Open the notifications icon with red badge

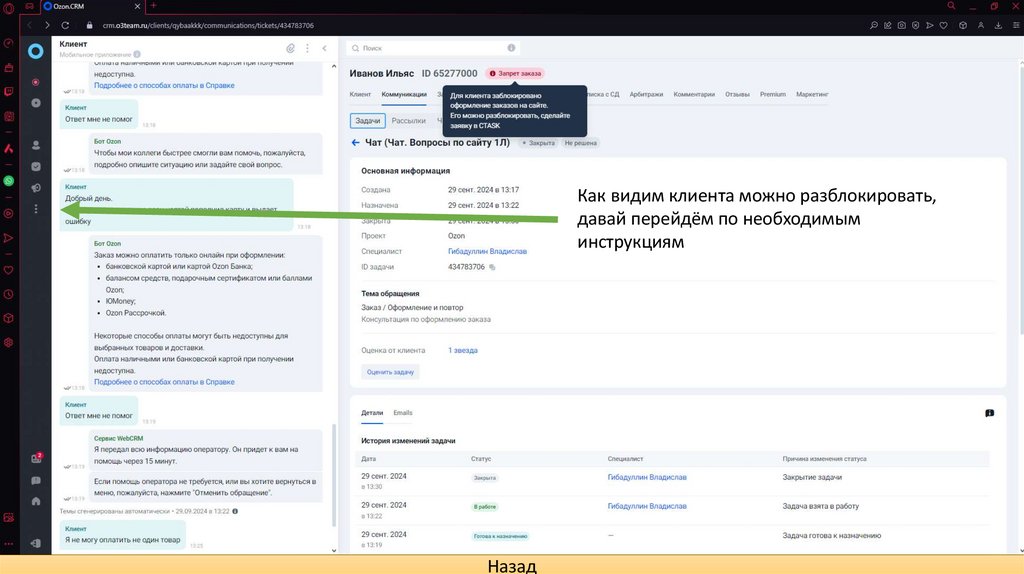click(x=36, y=458)
